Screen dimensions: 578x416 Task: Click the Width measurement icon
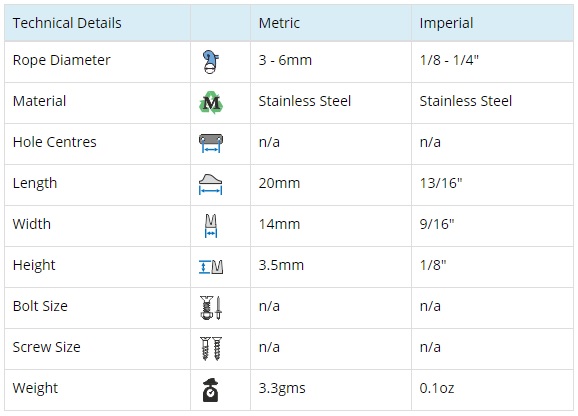(210, 226)
